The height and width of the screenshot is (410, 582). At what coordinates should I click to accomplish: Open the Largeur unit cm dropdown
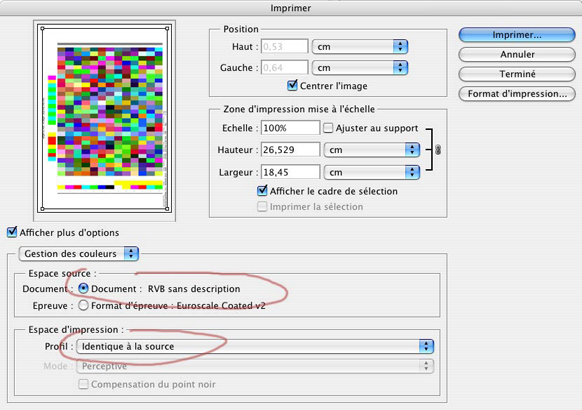[x=372, y=172]
